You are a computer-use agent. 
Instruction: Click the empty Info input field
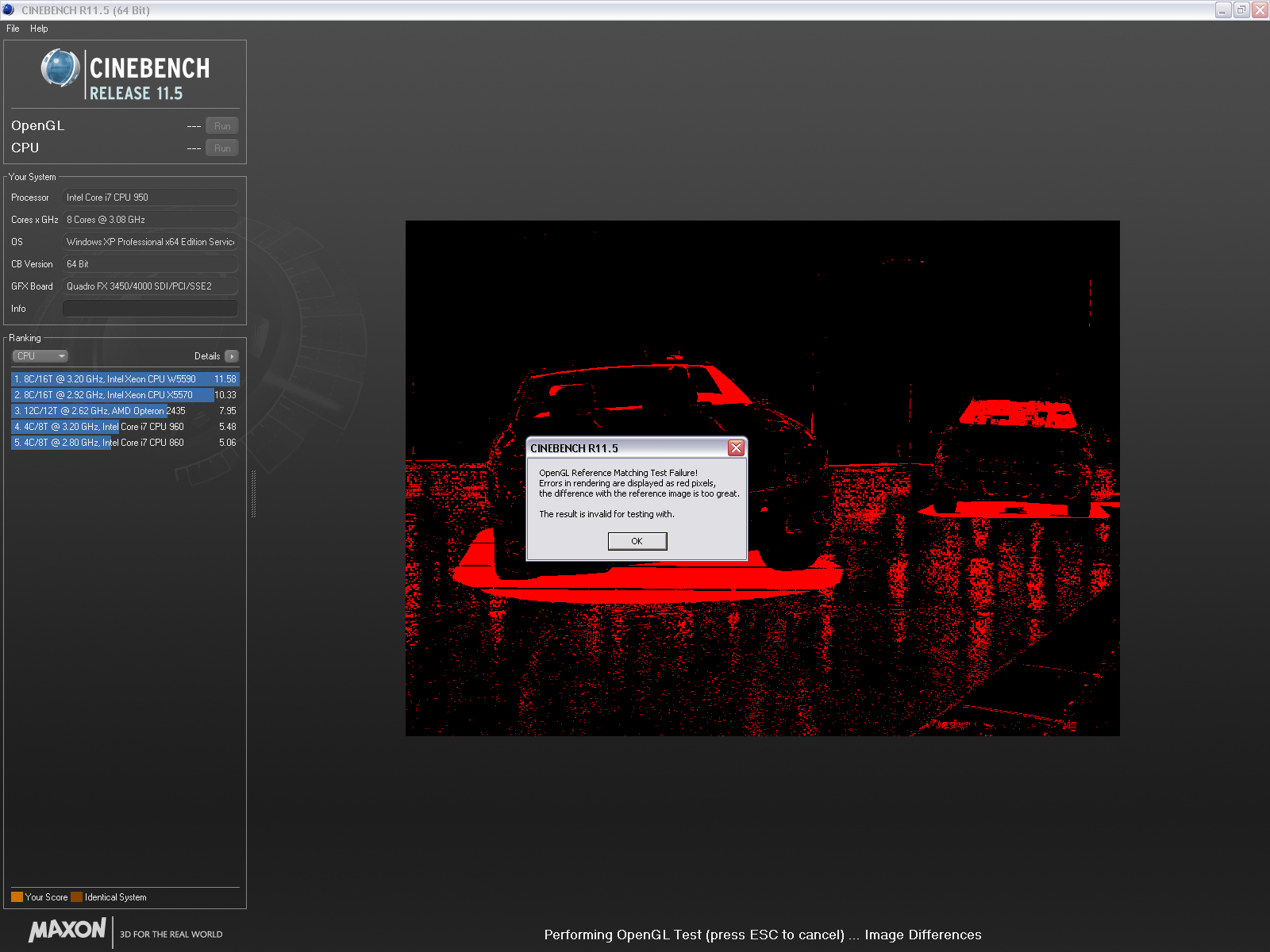[150, 309]
